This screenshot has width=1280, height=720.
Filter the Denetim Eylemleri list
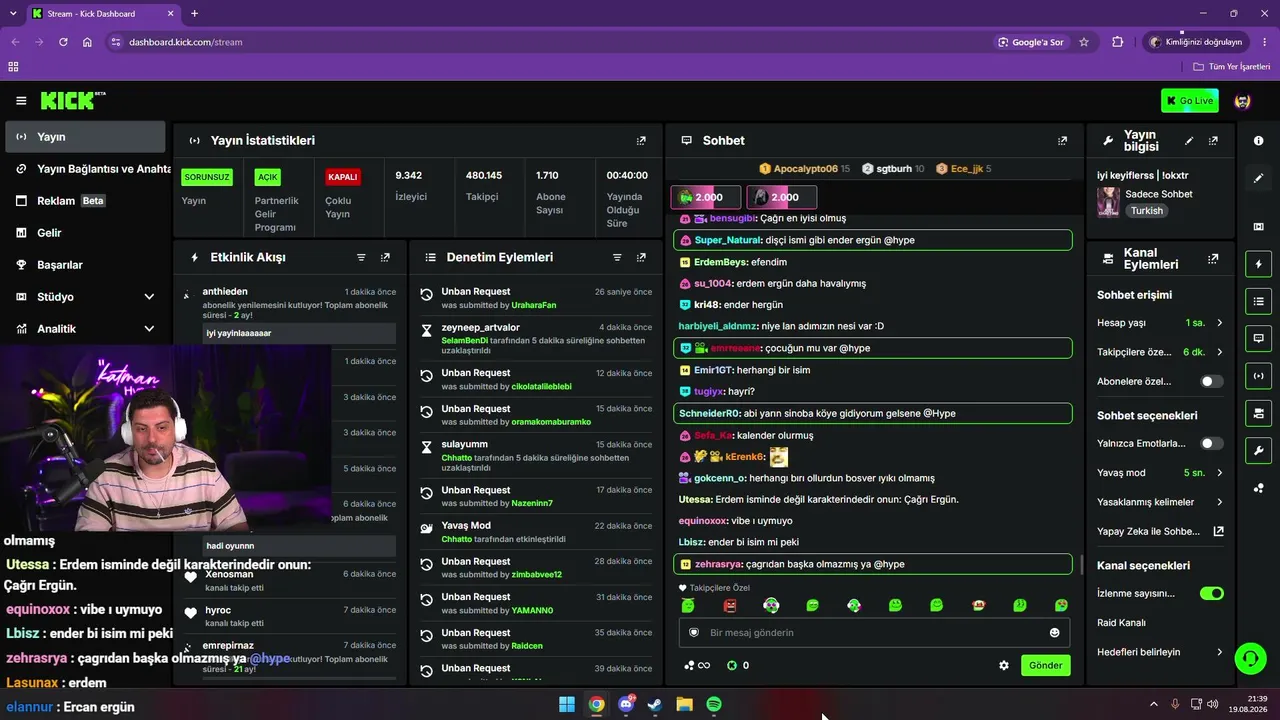point(617,257)
